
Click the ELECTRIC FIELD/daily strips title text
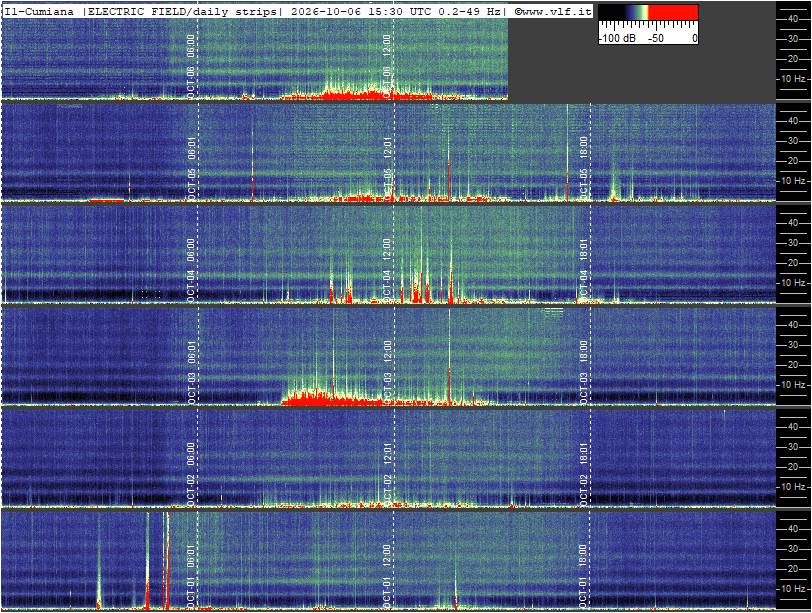click(x=182, y=11)
